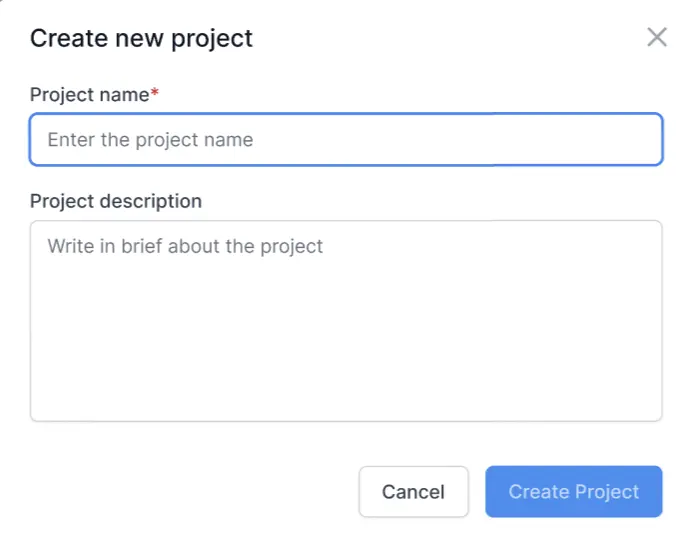The height and width of the screenshot is (534, 688).
Task: Submit the form with Create Project
Action: (x=573, y=491)
